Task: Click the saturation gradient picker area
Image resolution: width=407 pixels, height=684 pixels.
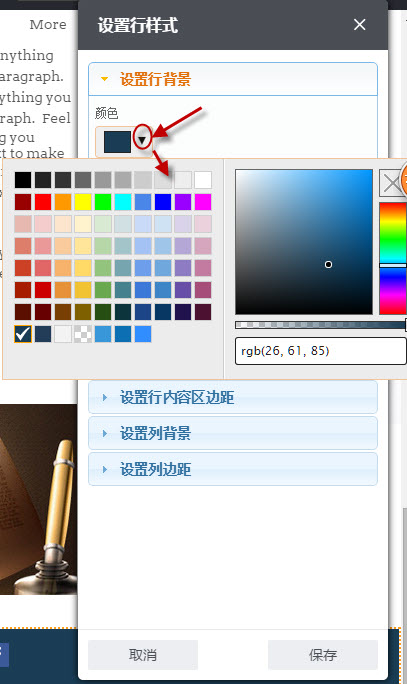Action: 304,242
